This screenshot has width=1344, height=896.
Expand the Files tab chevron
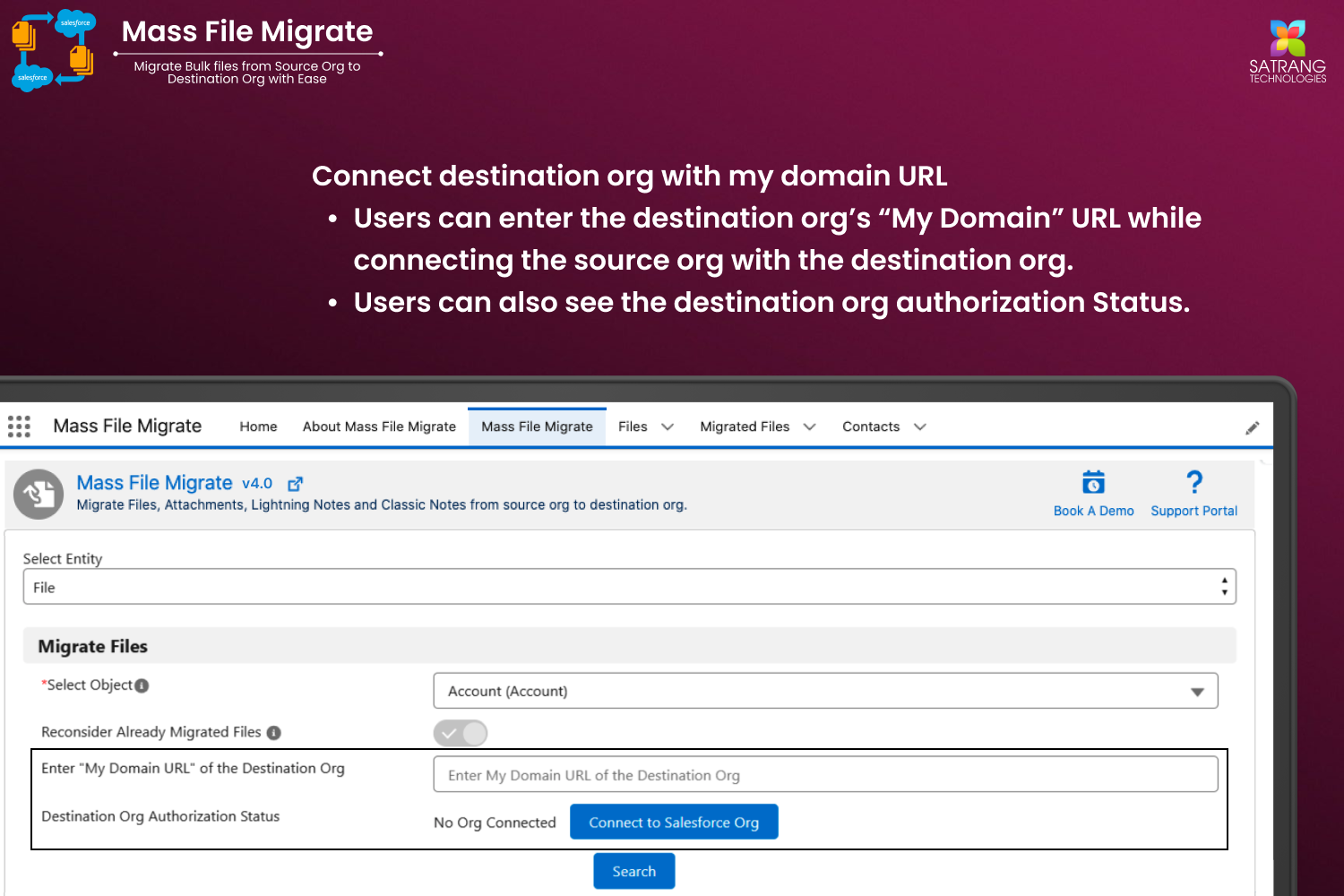coord(668,427)
